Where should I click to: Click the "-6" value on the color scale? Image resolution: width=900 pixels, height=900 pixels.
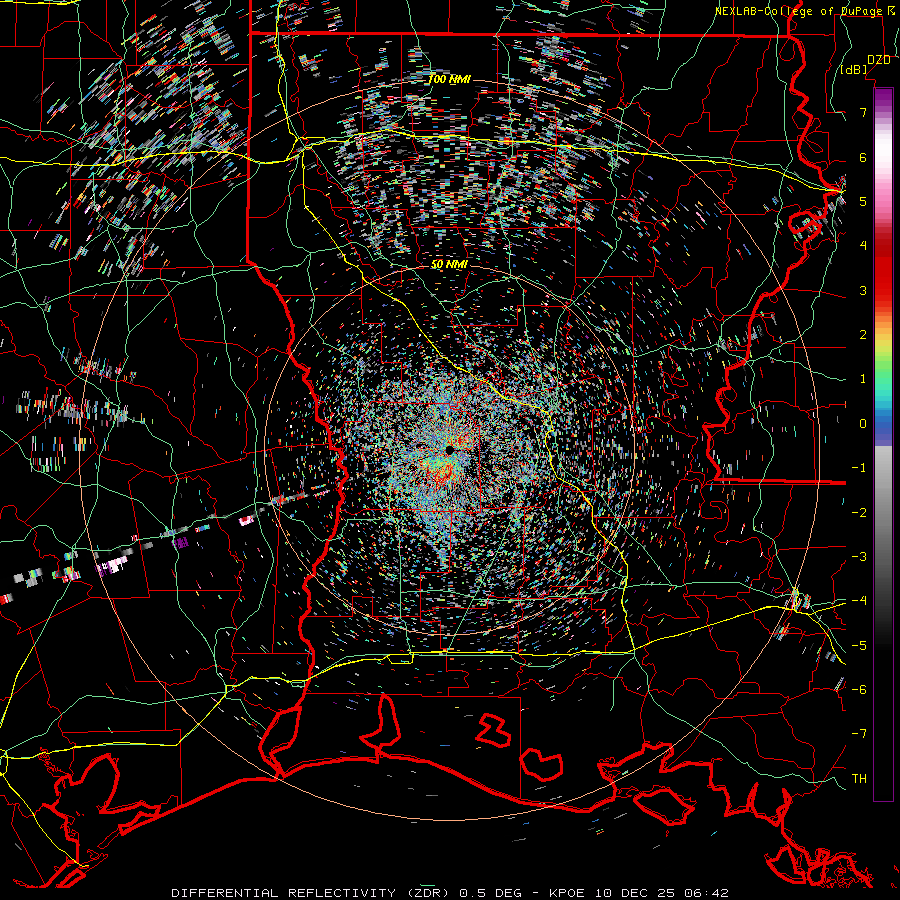coord(859,689)
